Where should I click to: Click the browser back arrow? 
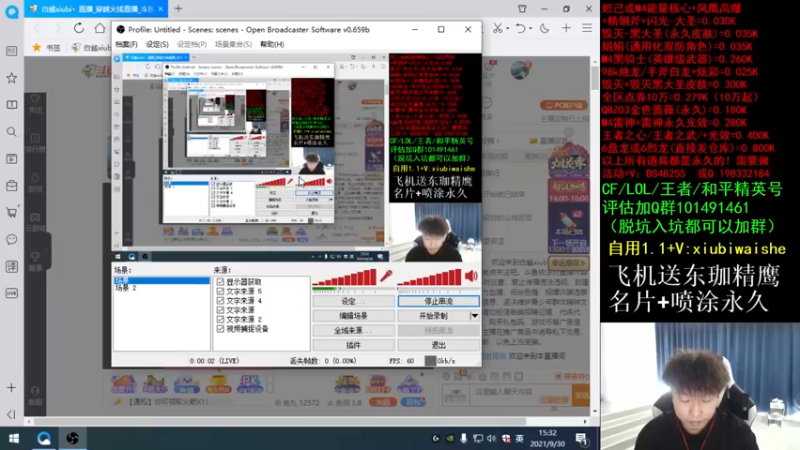pyautogui.click(x=37, y=28)
